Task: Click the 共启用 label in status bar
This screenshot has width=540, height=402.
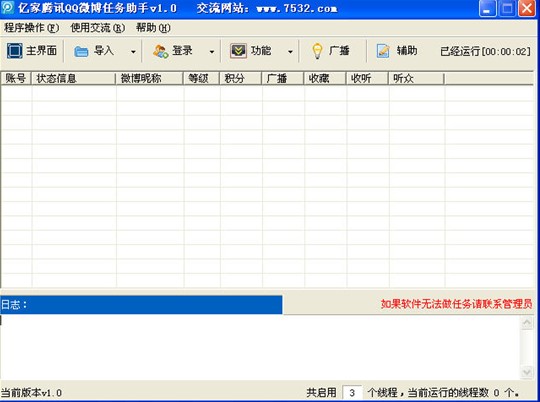Action: pos(321,392)
